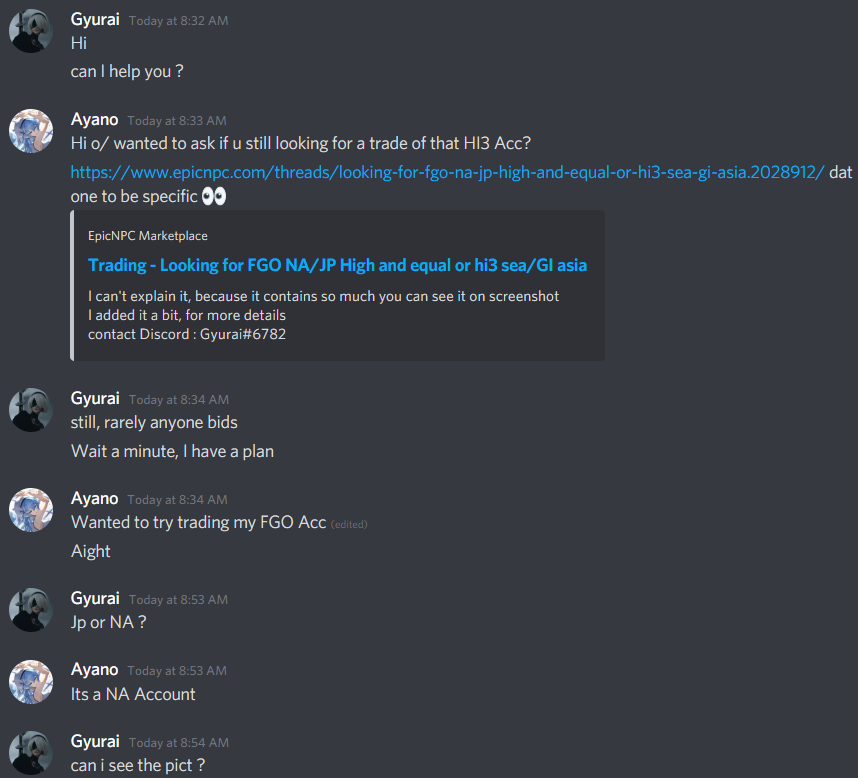The image size is (858, 778).
Task: Open Ayano's avatar on the 8:34 AM message
Action: coord(31,510)
